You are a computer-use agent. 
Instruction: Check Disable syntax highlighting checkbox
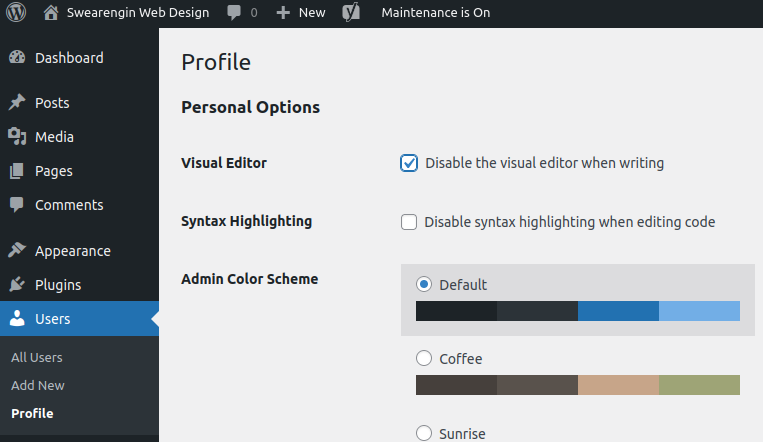pyautogui.click(x=409, y=222)
